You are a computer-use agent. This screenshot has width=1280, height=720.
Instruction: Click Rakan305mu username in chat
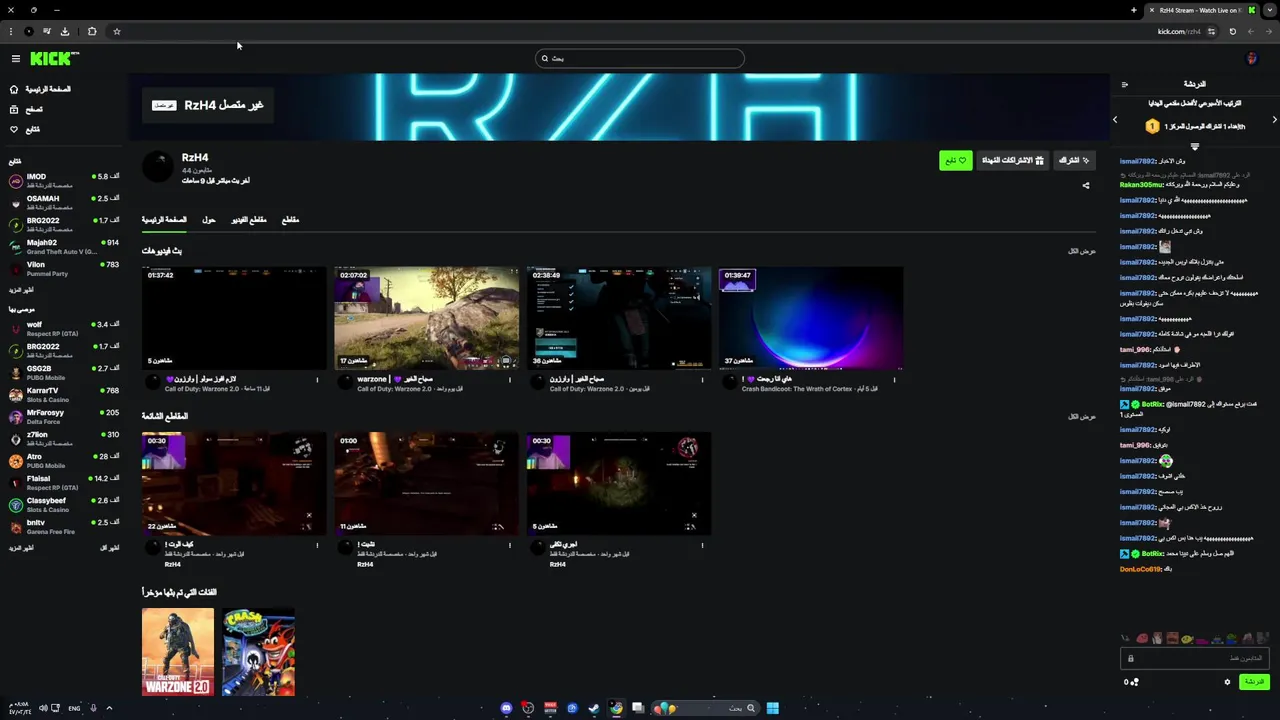pos(1140,185)
